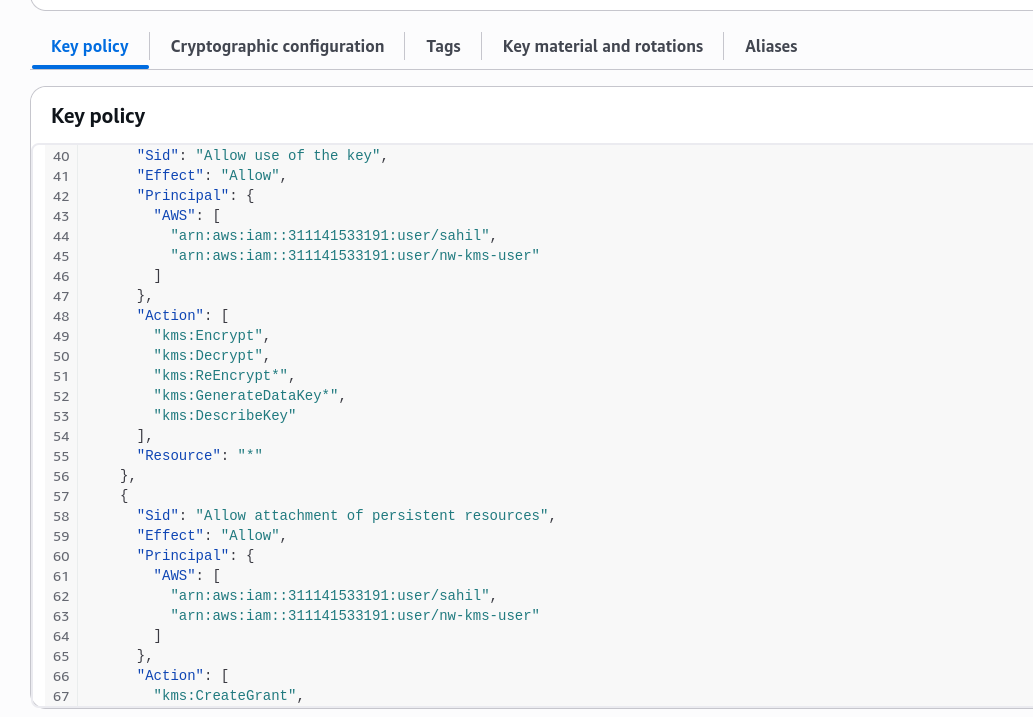Click the "kms:DescribeKey" action string
The width and height of the screenshot is (1033, 717).
click(x=225, y=416)
